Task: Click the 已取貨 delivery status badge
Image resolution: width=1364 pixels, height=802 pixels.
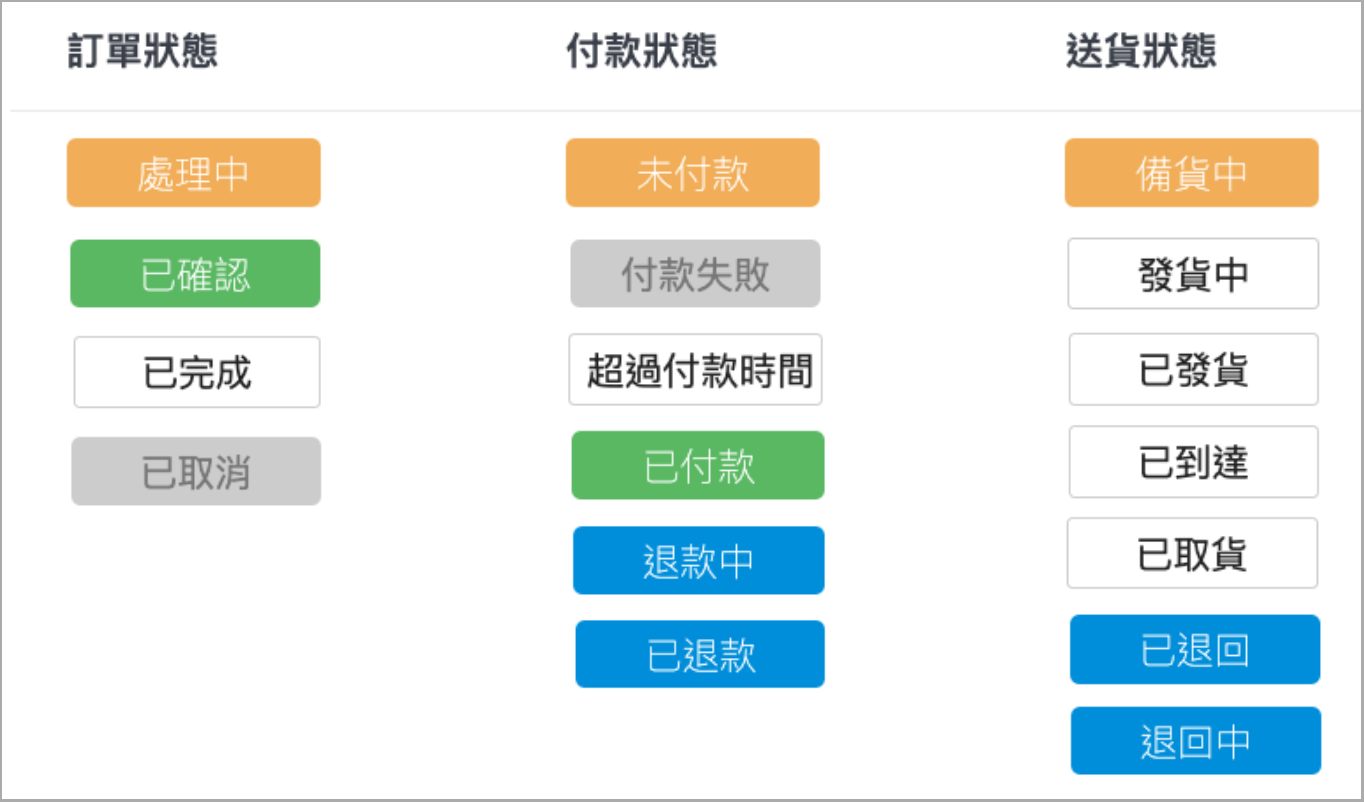Action: pos(1192,553)
